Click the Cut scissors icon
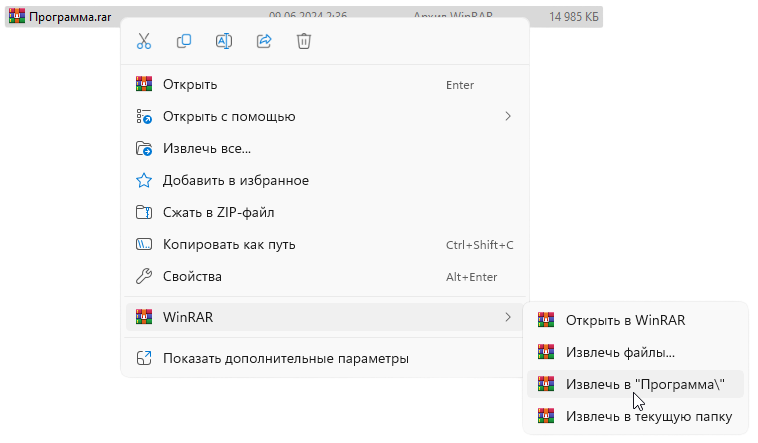 tap(144, 41)
